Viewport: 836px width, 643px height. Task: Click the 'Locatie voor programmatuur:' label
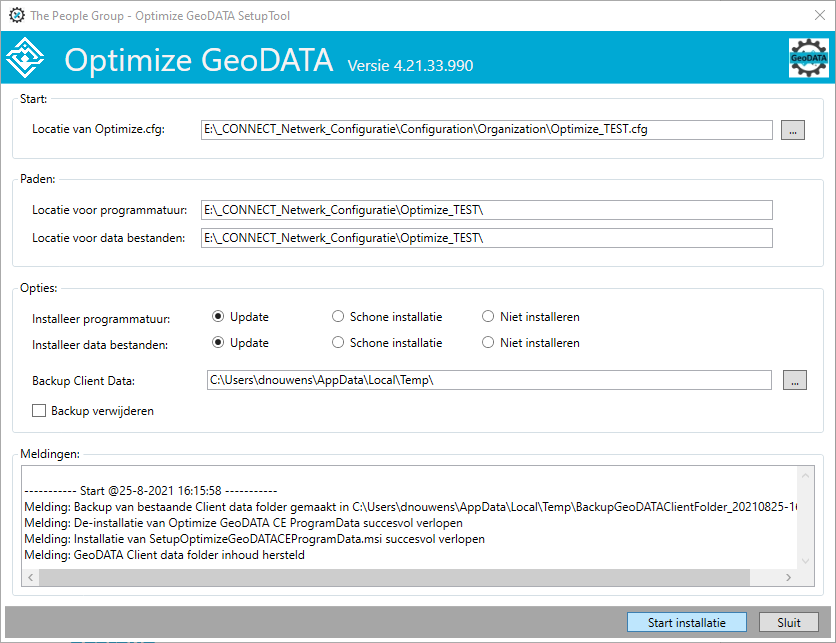click(110, 210)
